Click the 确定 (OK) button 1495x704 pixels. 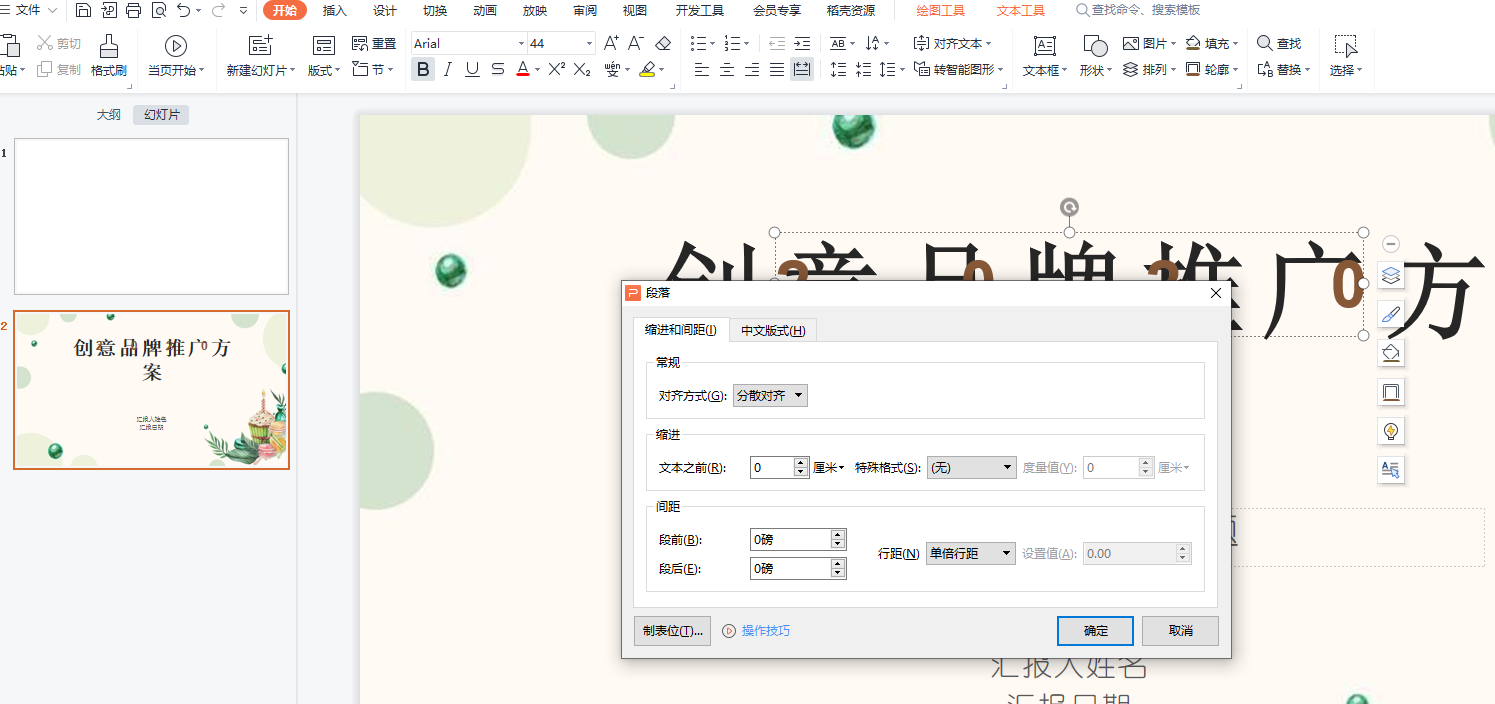point(1095,631)
